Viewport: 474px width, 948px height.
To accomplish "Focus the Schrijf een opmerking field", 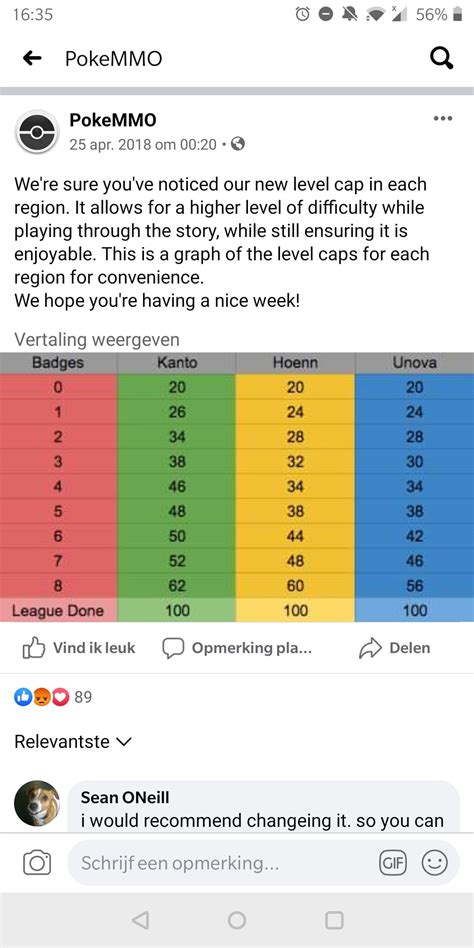I will click(220, 863).
